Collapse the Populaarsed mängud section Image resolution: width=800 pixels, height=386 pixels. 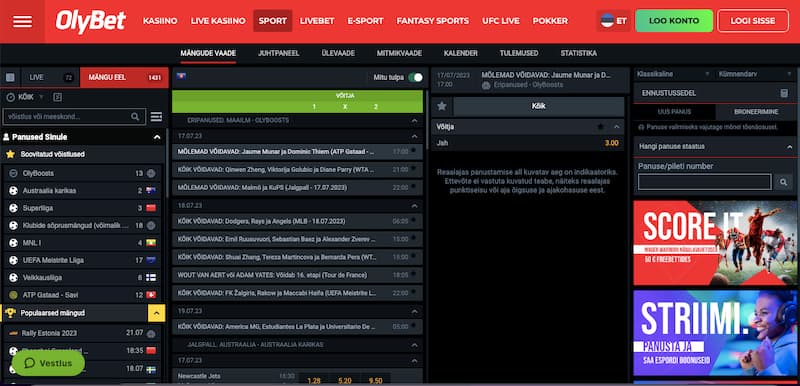(x=157, y=313)
